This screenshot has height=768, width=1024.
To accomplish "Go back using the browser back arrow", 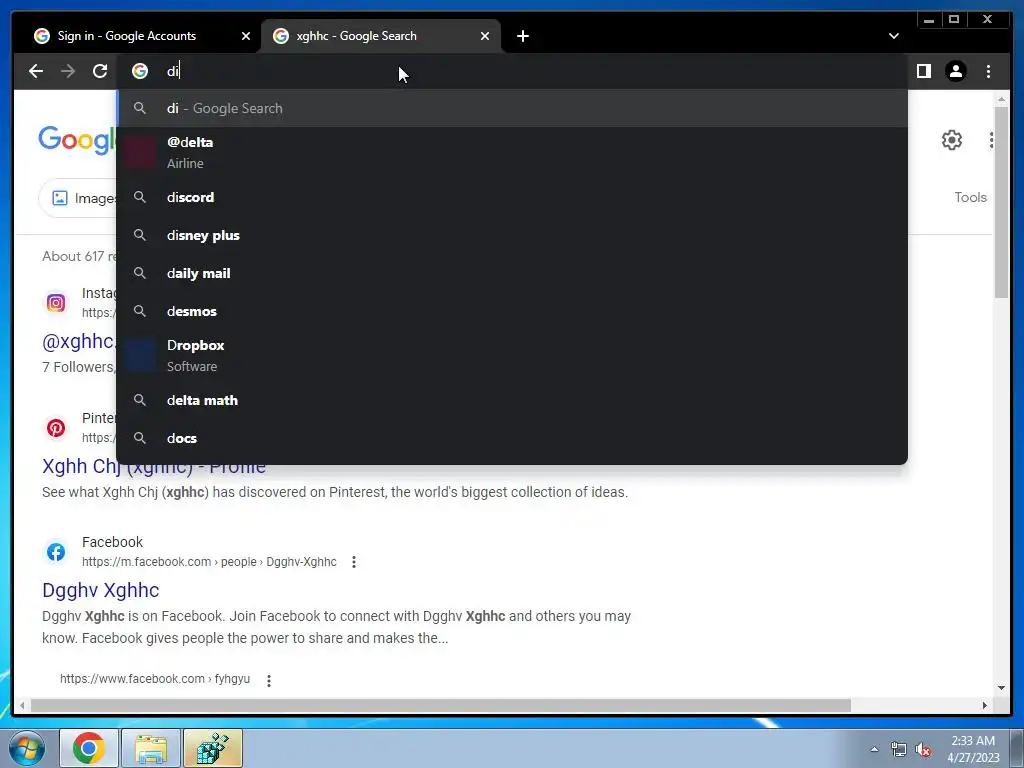I will point(36,71).
